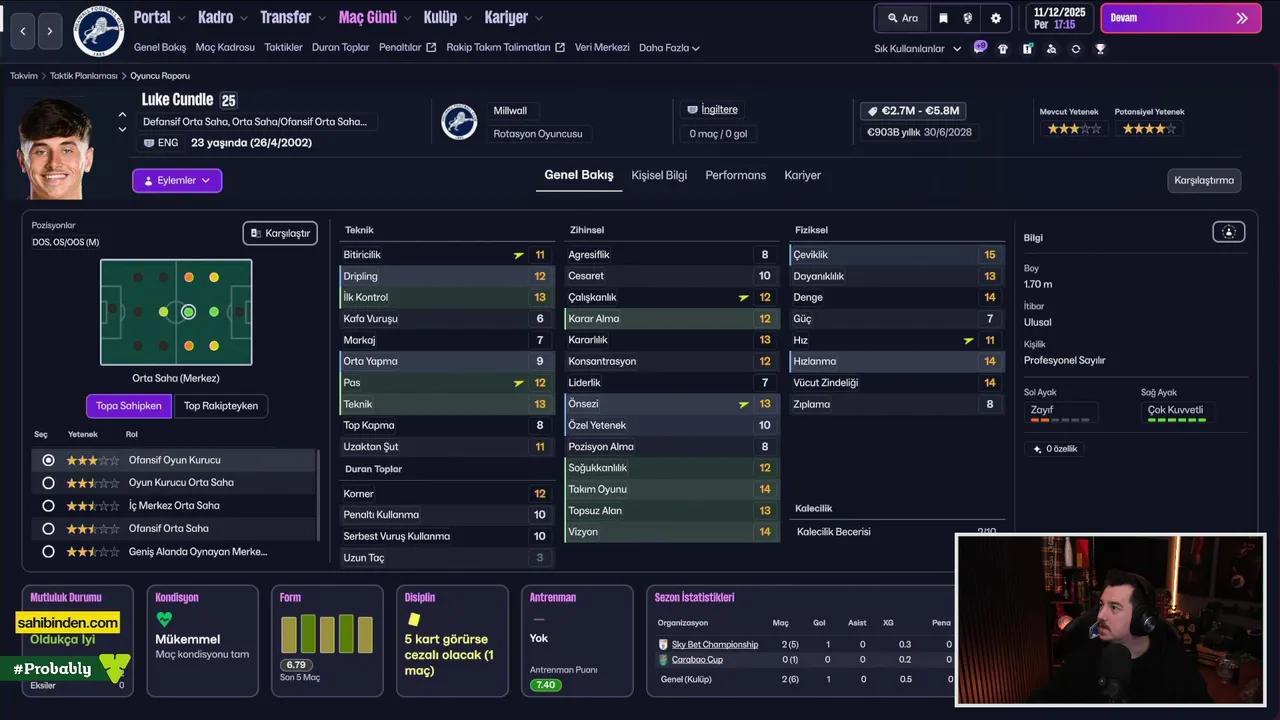This screenshot has height=720, width=1280.
Task: Click the Carabao Cup competition icon
Action: tap(663, 659)
